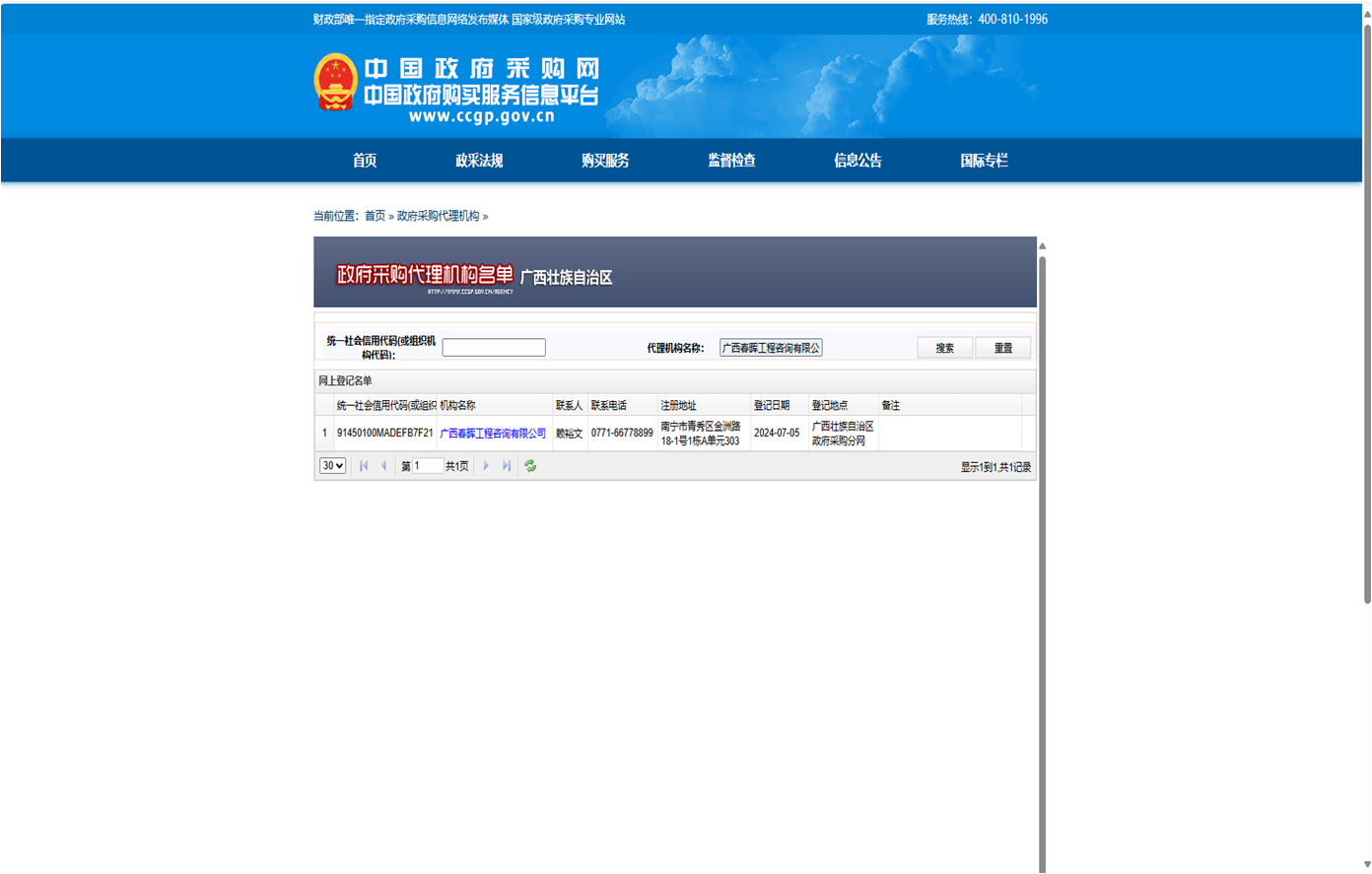Click the 首页 breadcrumb link

point(375,216)
